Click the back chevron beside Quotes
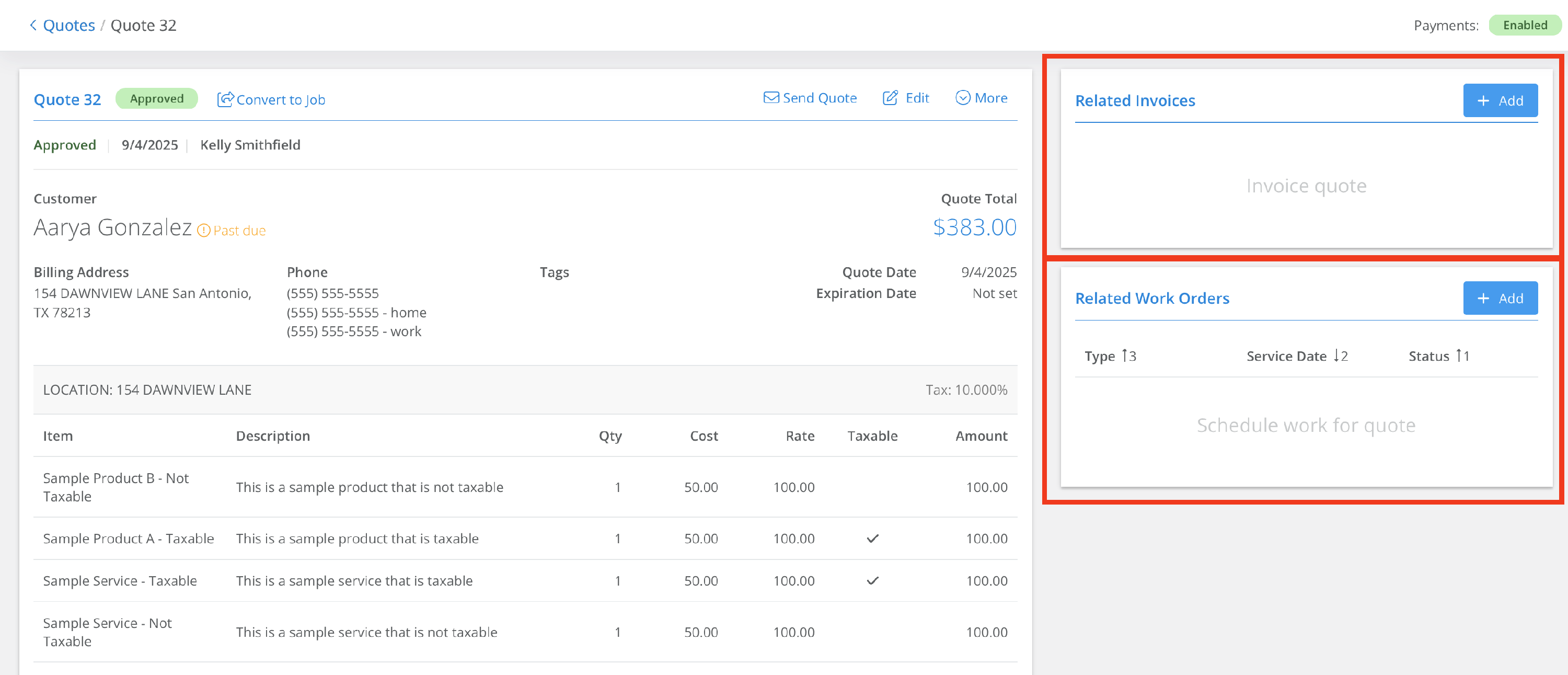Viewport: 1568px width, 675px height. point(33,25)
